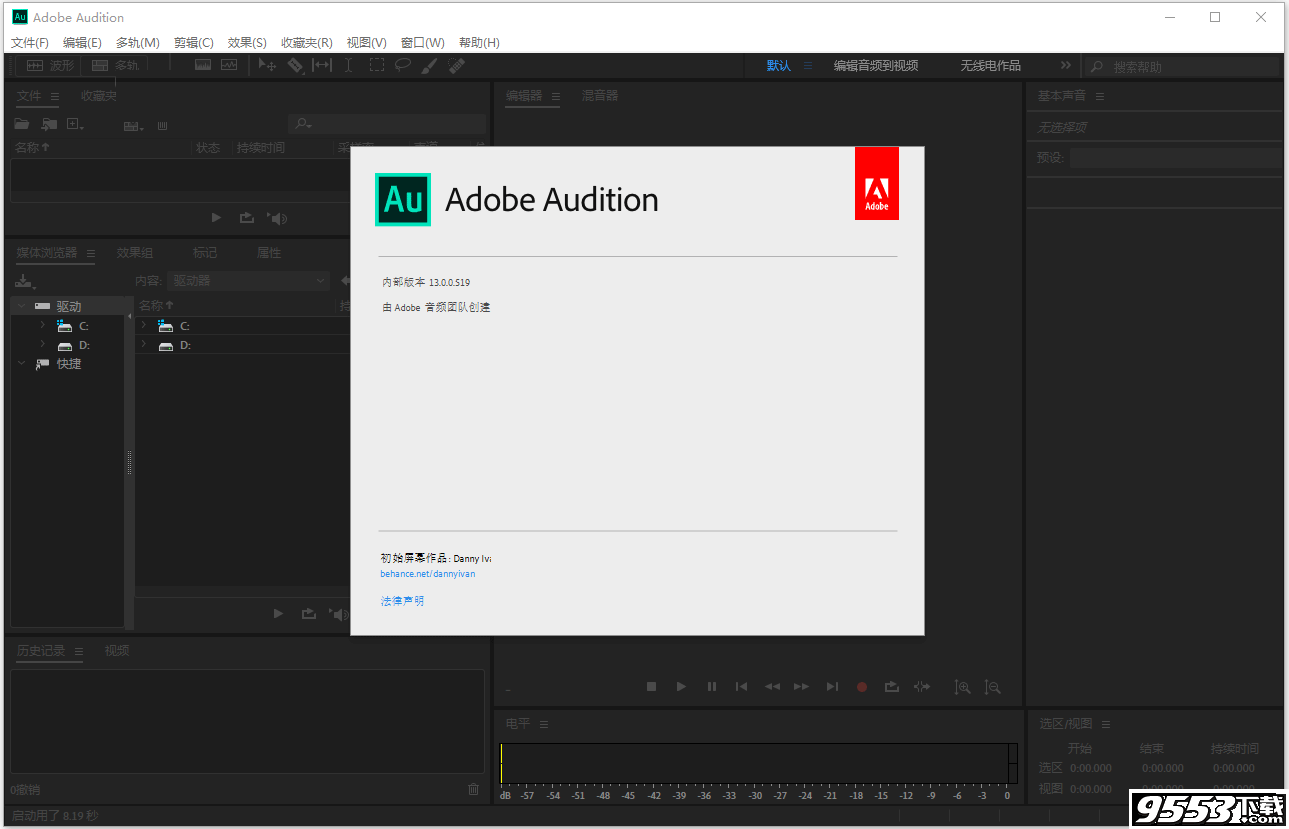
Task: Expand C: drive in left tree
Action: (x=42, y=325)
